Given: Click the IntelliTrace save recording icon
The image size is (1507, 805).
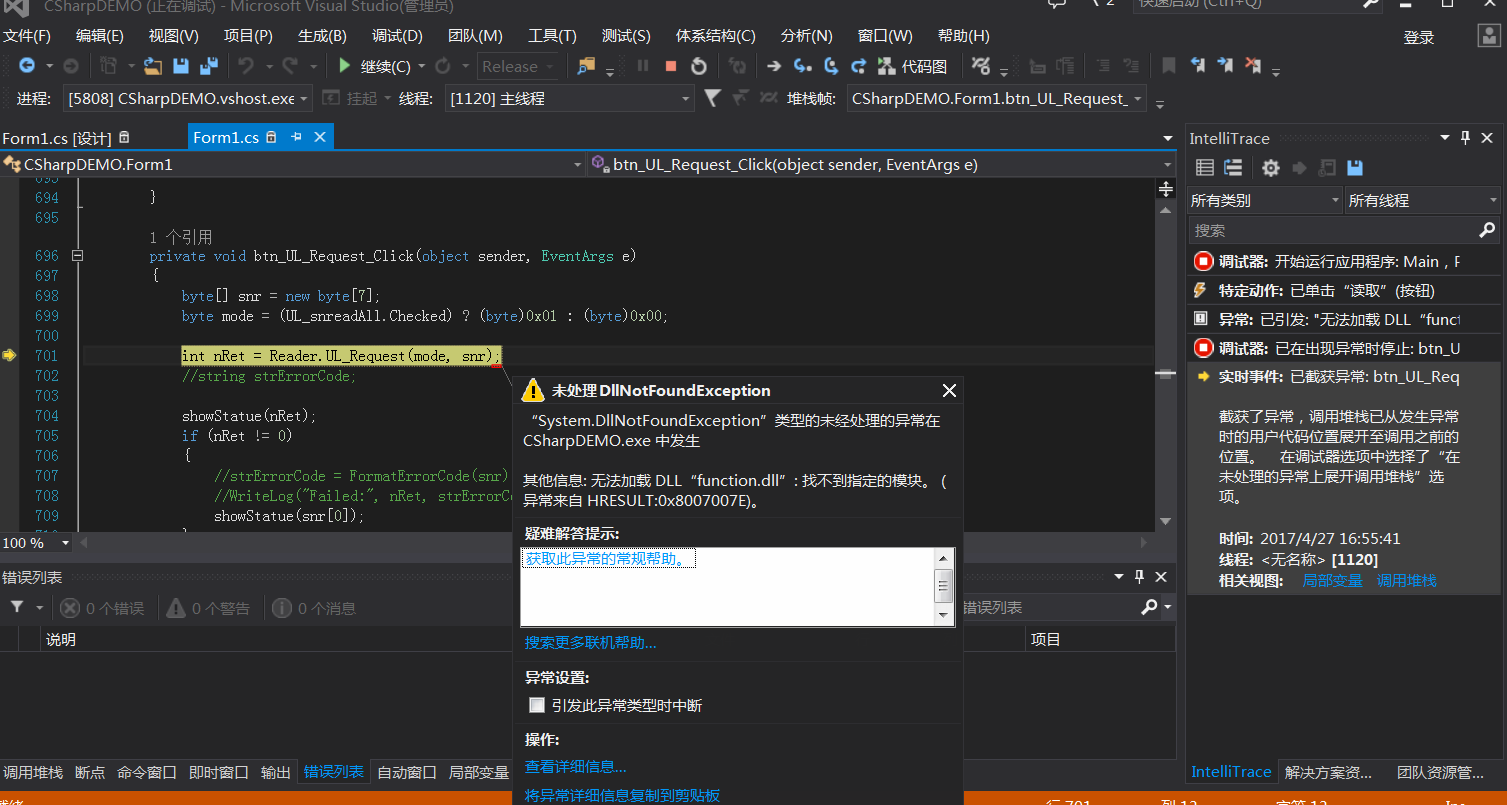Looking at the screenshot, I should click(x=1355, y=168).
